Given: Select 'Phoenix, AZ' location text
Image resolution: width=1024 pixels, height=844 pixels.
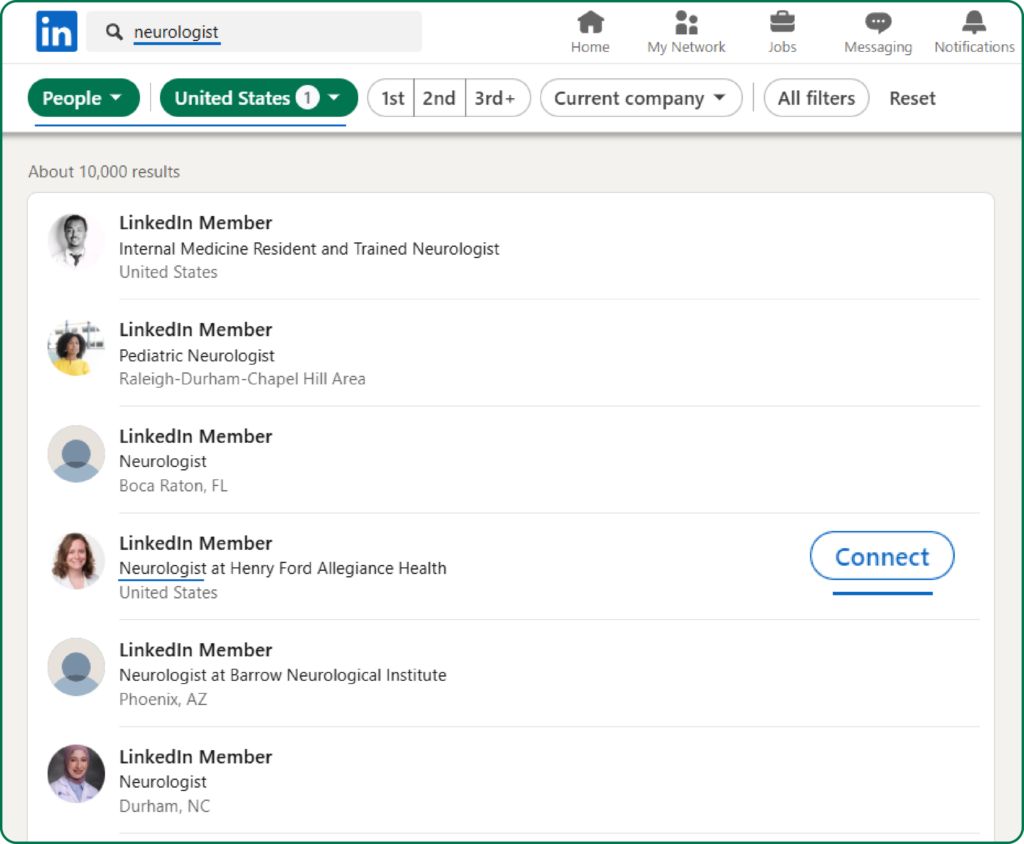Looking at the screenshot, I should pyautogui.click(x=163, y=699).
